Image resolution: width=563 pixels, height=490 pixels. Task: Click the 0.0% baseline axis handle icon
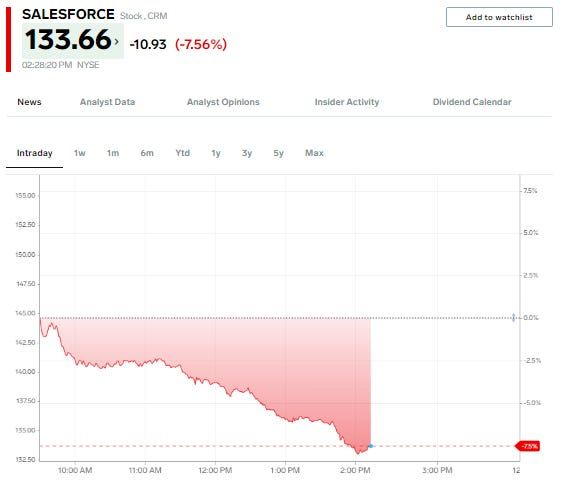tap(513, 318)
